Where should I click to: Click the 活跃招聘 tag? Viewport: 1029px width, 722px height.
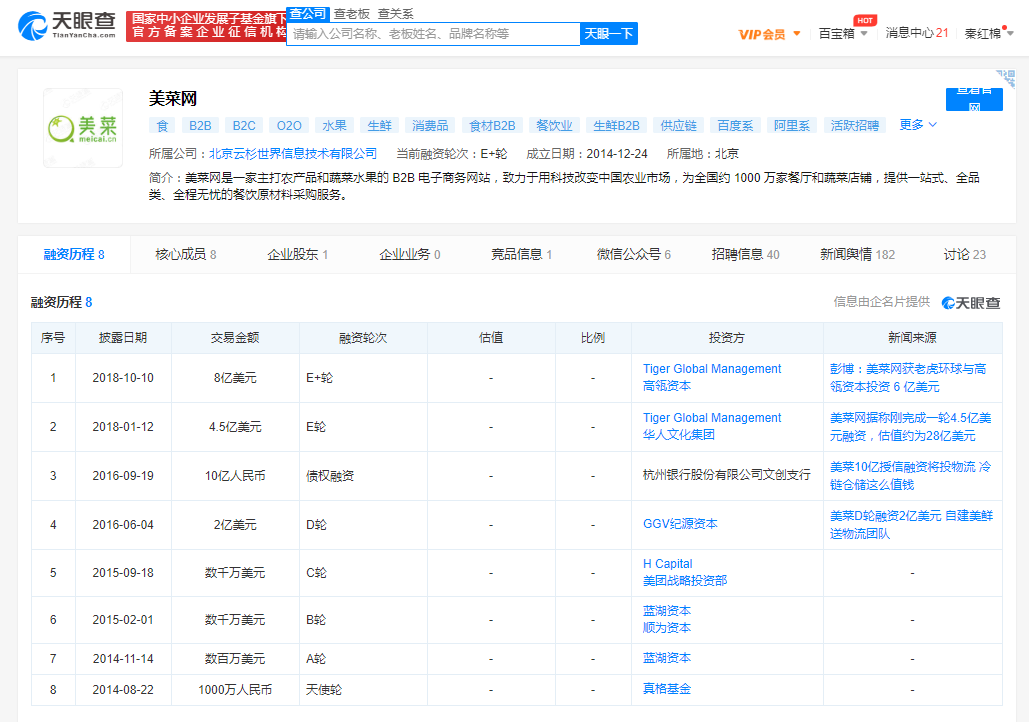(x=854, y=125)
